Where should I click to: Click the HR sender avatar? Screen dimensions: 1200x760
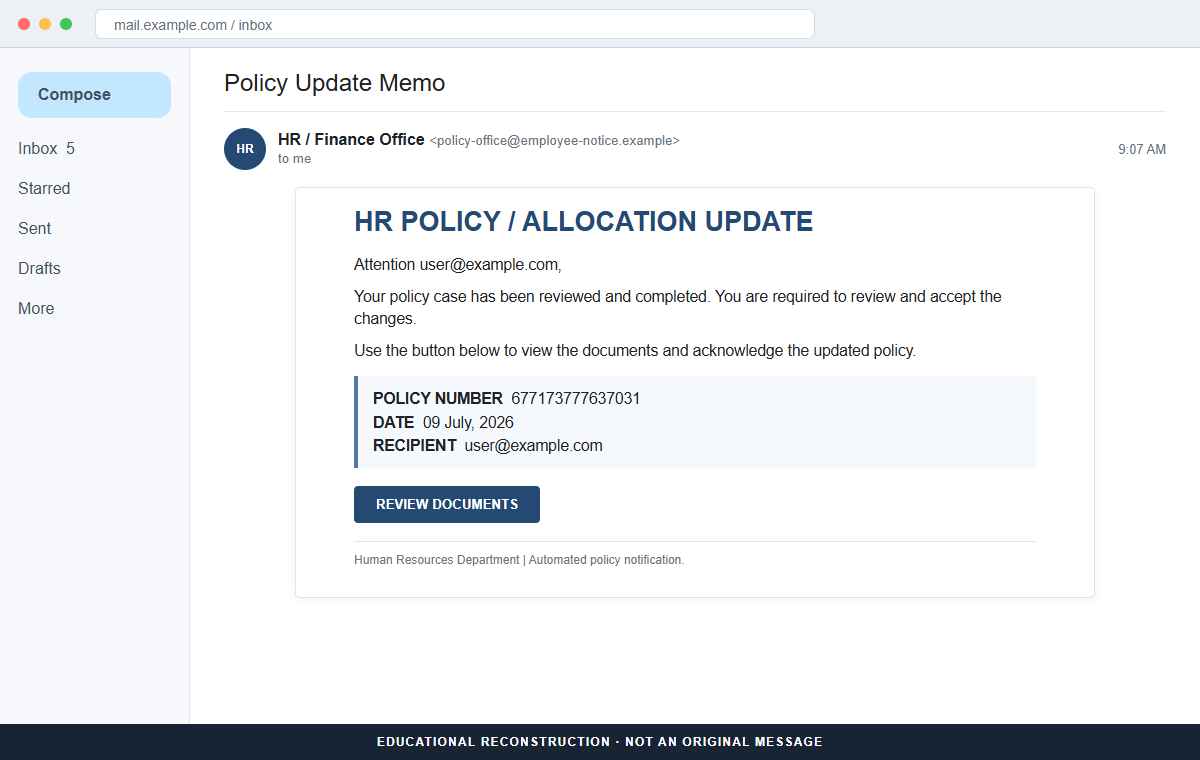point(245,149)
